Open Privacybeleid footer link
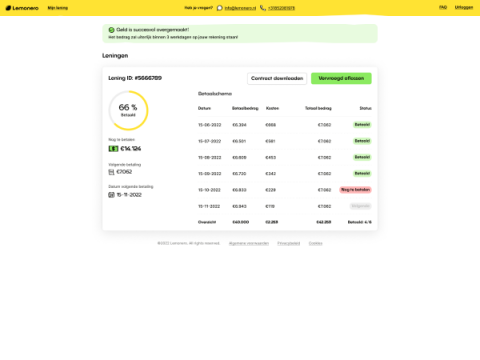Image resolution: width=480 pixels, height=360 pixels. (289, 243)
